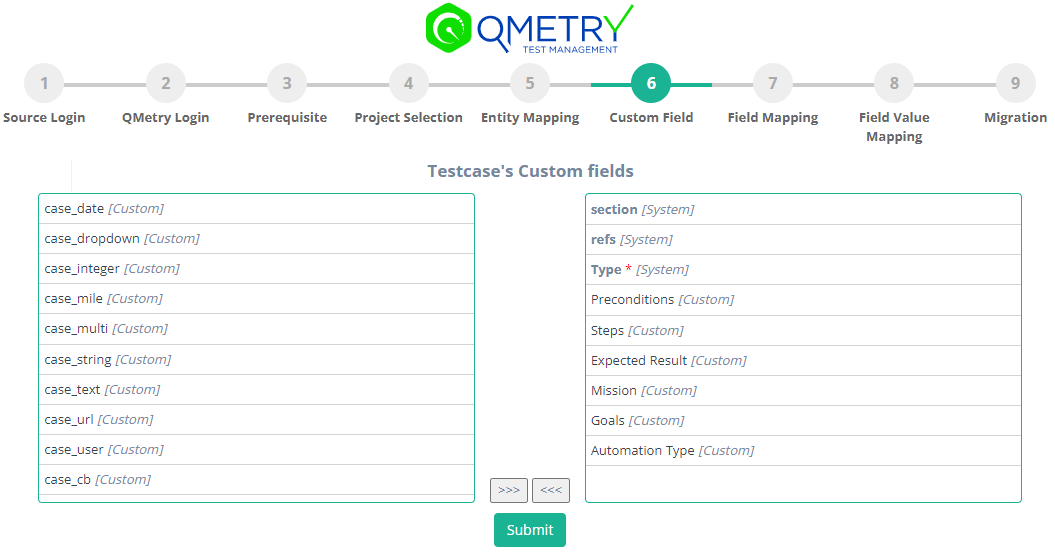Click the Field Value Mapping step label
This screenshot has height=555, width=1055.
point(894,127)
